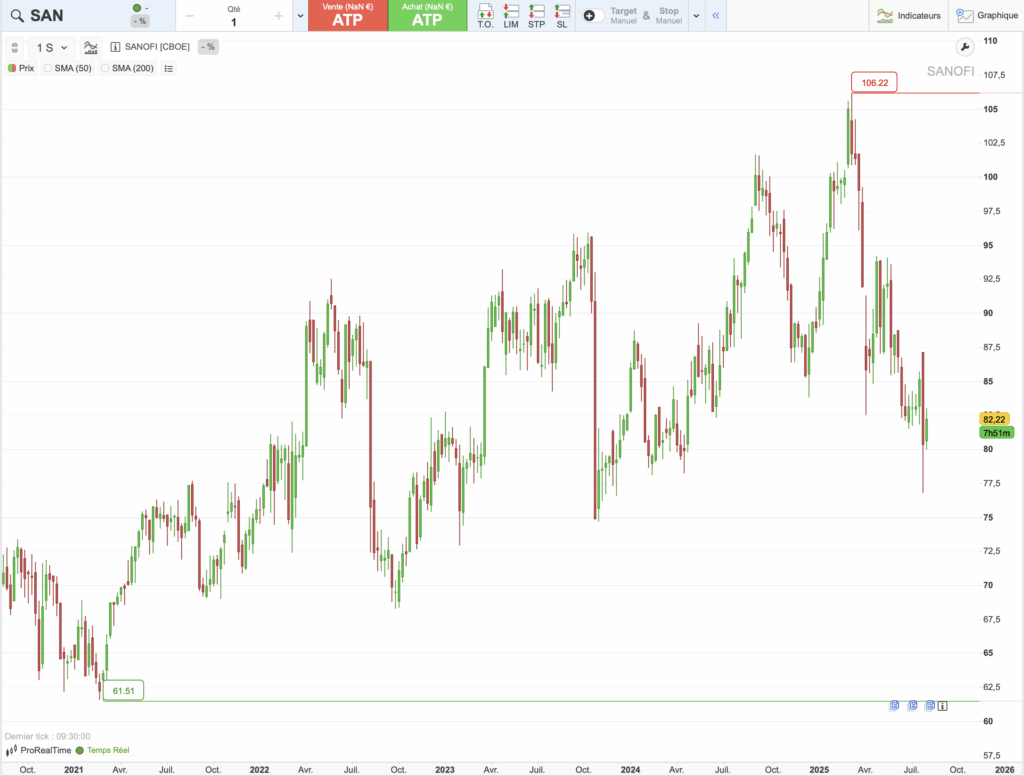Image resolution: width=1024 pixels, height=776 pixels.
Task: Click the info icon near bottom right of chart
Action: tap(941, 706)
